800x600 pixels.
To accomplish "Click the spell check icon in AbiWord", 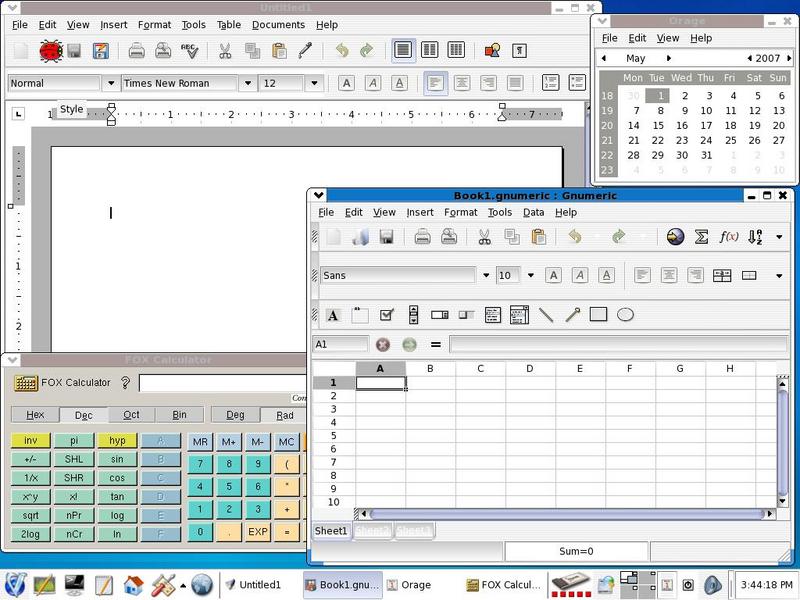I will point(190,50).
